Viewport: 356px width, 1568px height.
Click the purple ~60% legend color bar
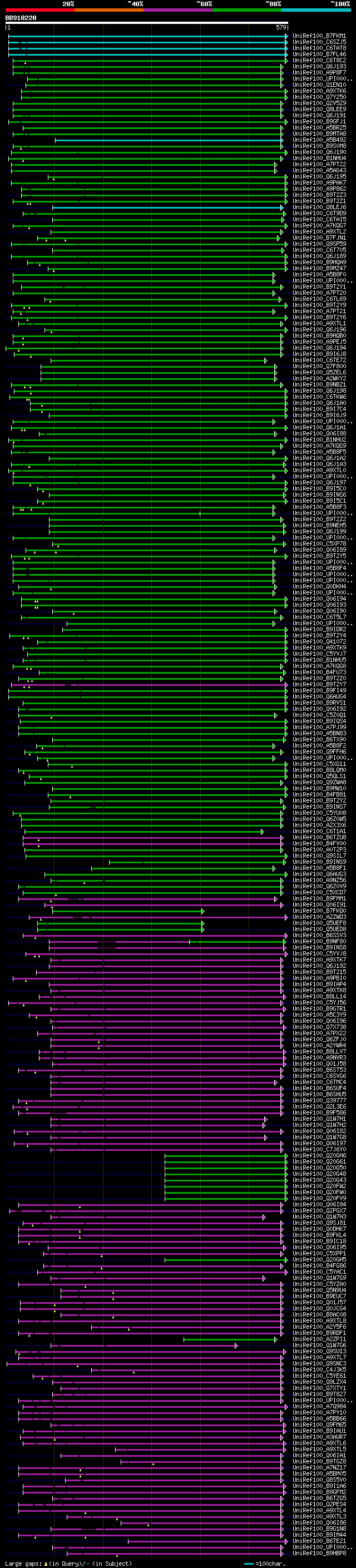tap(179, 10)
